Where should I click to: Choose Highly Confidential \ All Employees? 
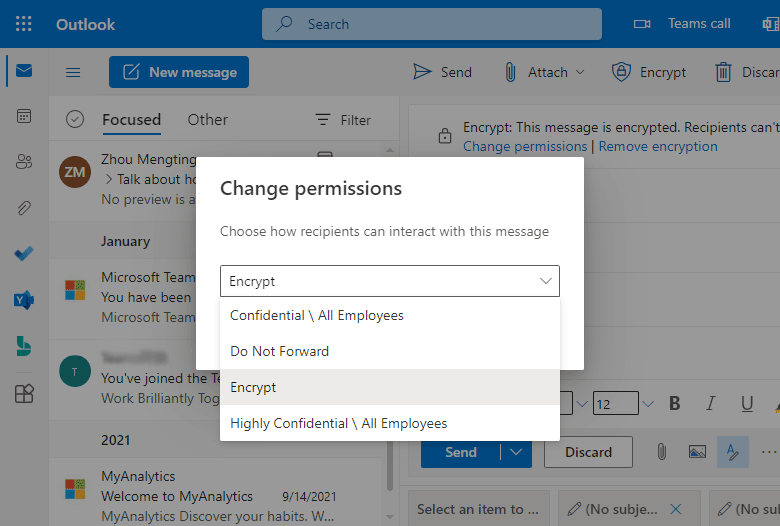click(338, 423)
